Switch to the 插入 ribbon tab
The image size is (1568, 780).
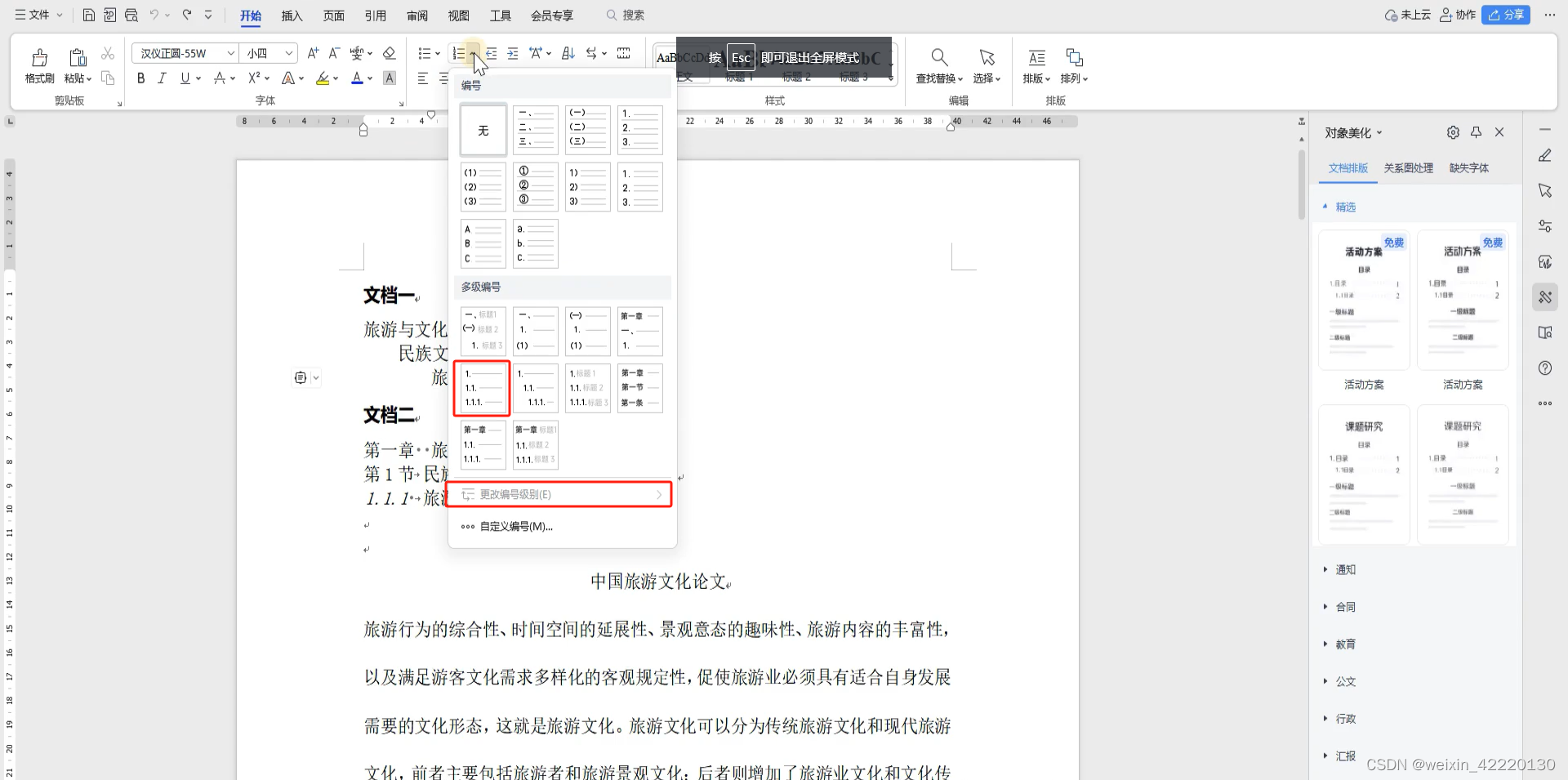[292, 16]
